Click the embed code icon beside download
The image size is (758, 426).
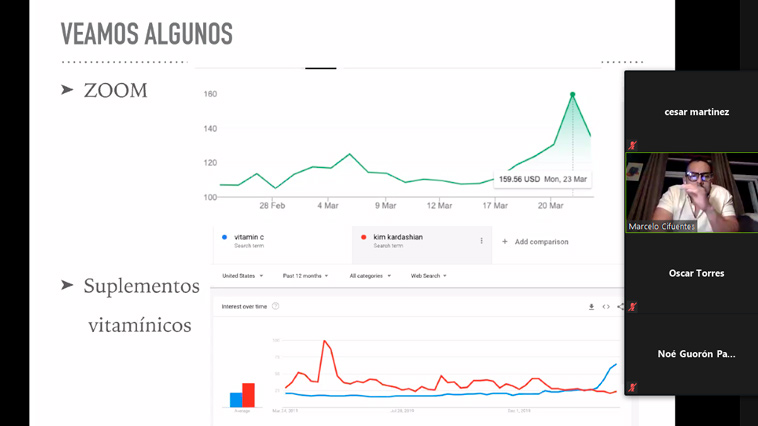tap(606, 307)
